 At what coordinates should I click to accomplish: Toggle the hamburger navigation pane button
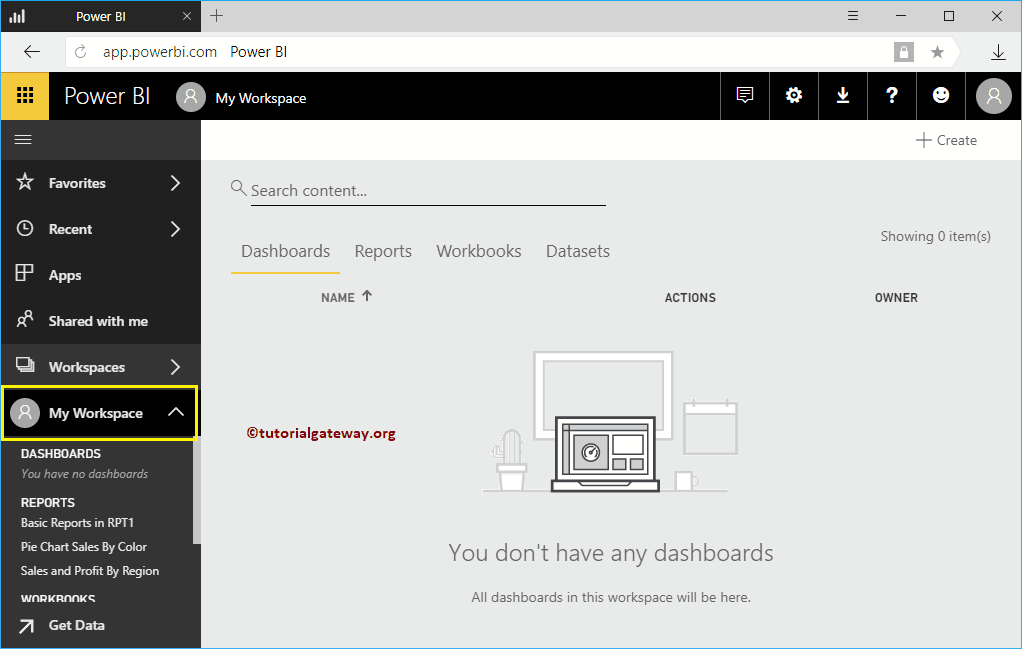[23, 139]
